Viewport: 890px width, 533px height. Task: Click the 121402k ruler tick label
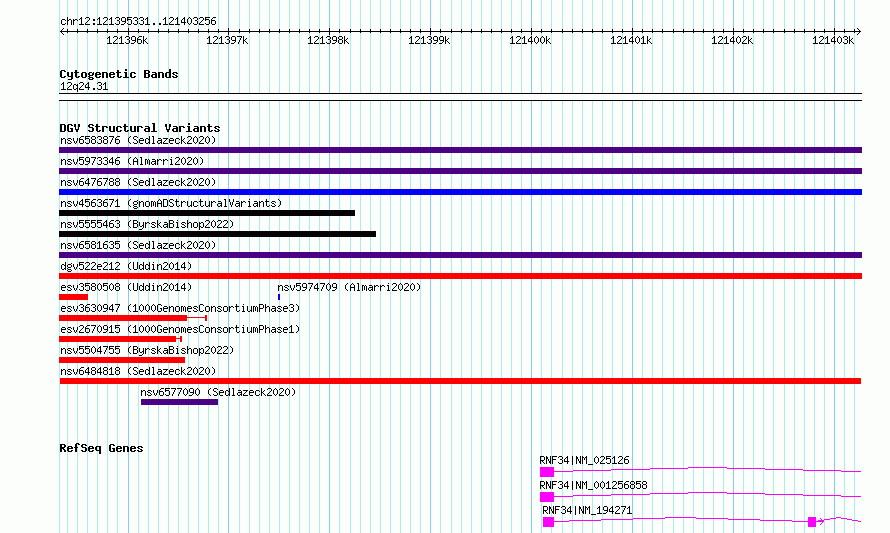pyautogui.click(x=732, y=40)
